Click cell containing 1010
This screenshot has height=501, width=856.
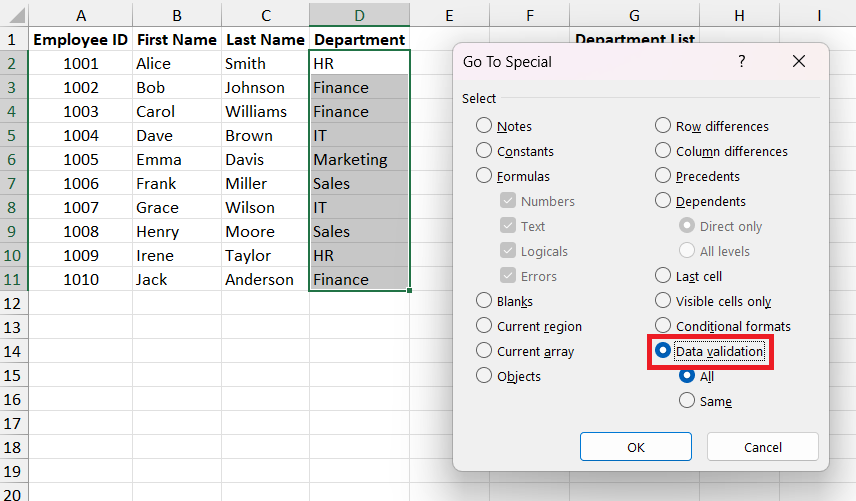(81, 279)
